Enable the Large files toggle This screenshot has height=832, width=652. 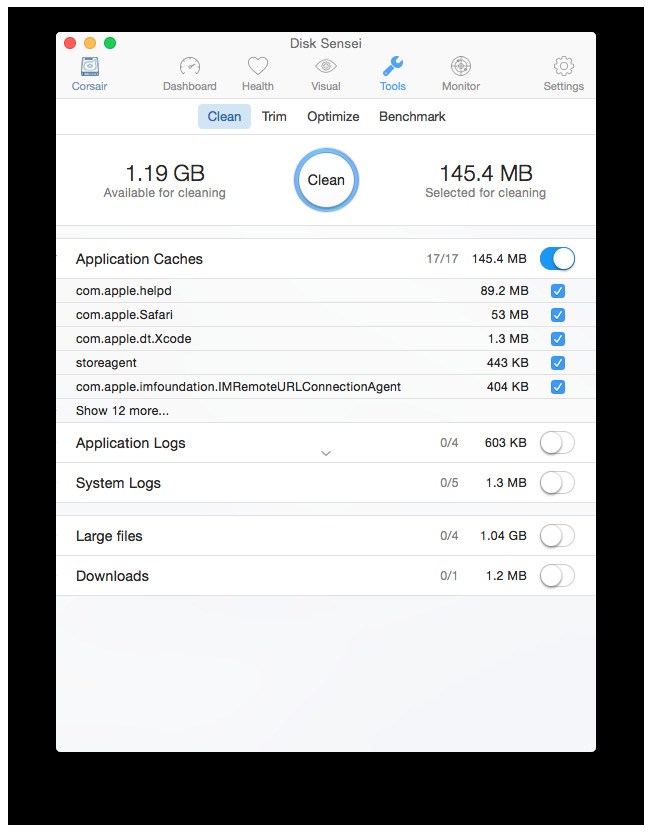pyautogui.click(x=558, y=536)
